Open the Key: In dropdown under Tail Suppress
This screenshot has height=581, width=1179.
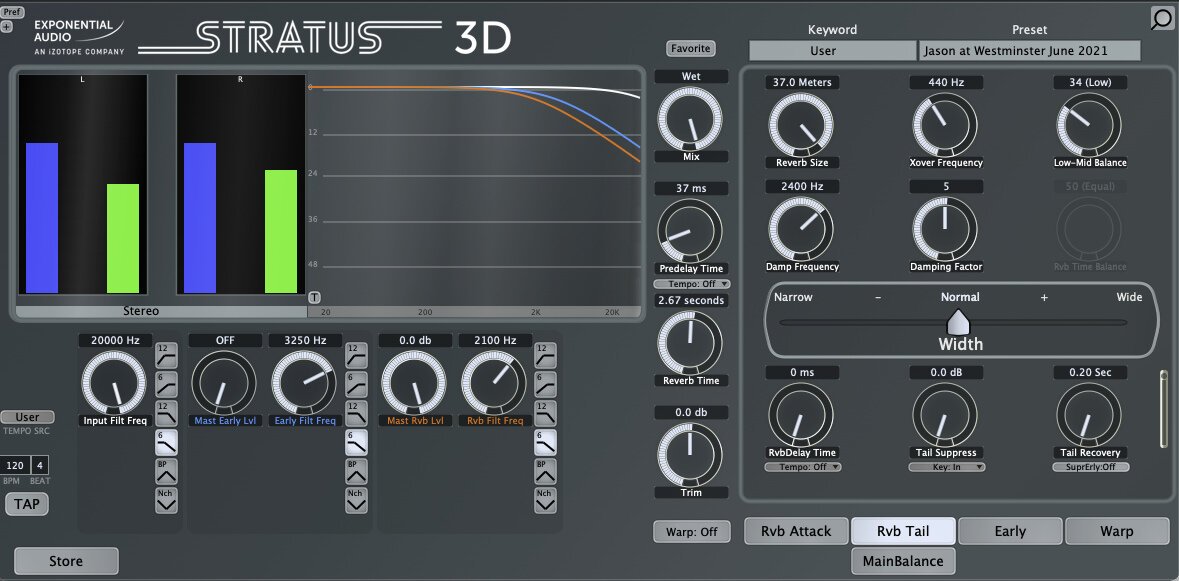coord(946,466)
